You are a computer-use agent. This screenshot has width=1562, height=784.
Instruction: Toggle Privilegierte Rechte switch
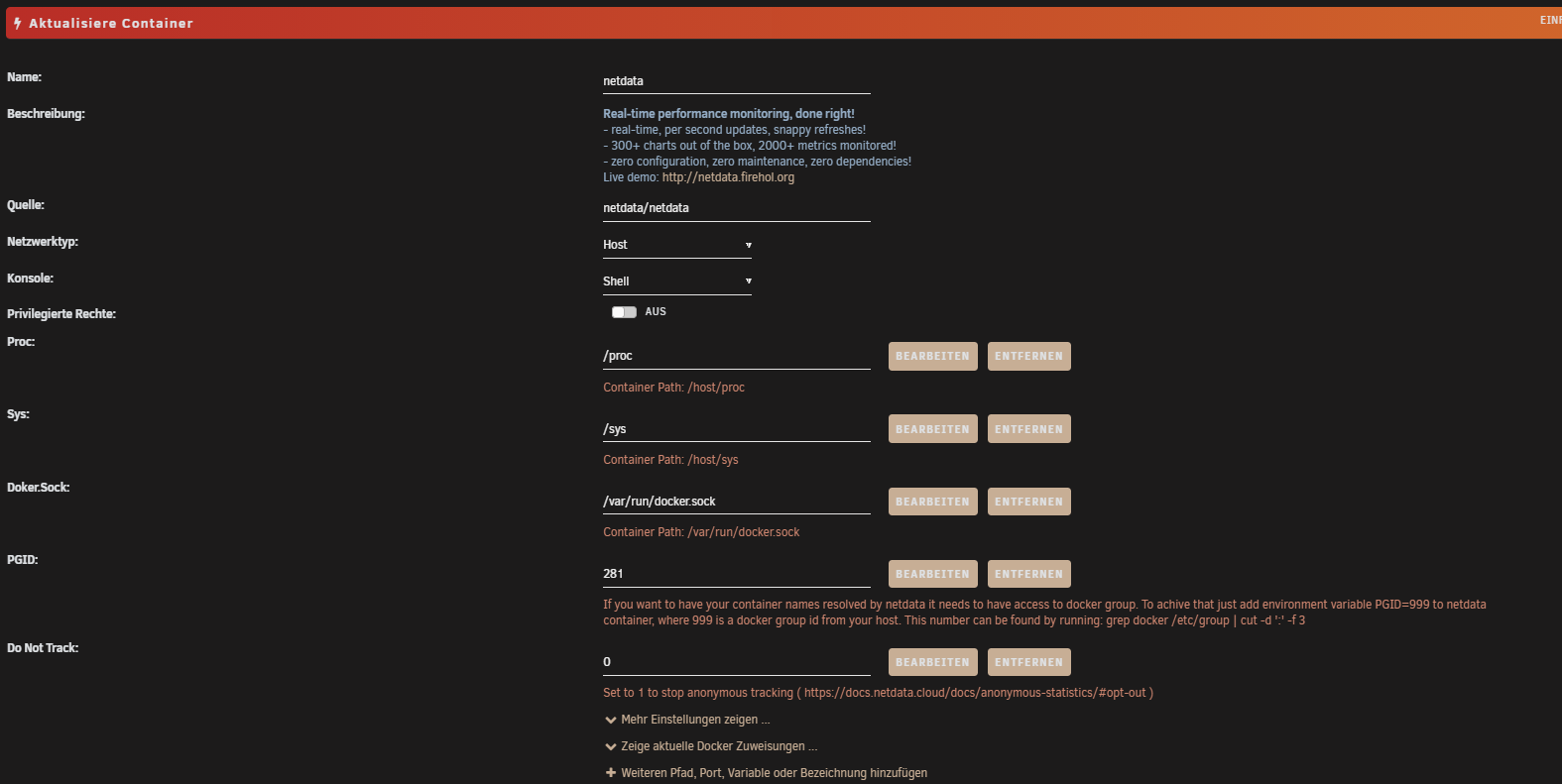[624, 312]
